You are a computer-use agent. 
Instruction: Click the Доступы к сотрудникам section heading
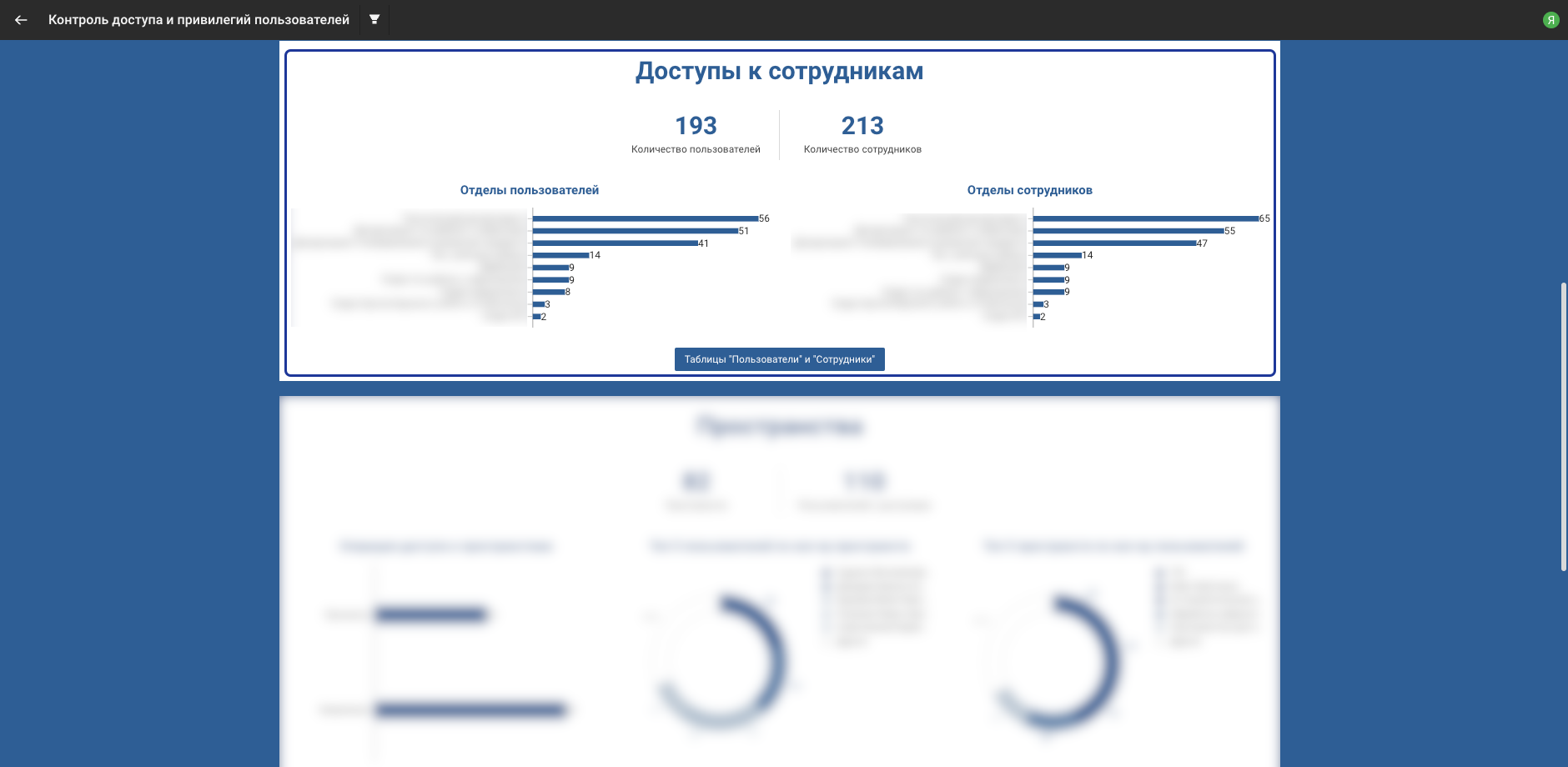[779, 72]
